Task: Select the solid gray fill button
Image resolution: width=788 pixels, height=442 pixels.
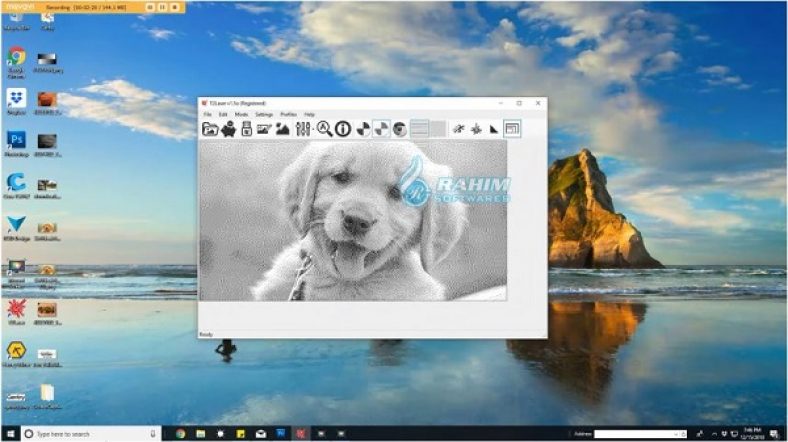Action: coord(438,129)
